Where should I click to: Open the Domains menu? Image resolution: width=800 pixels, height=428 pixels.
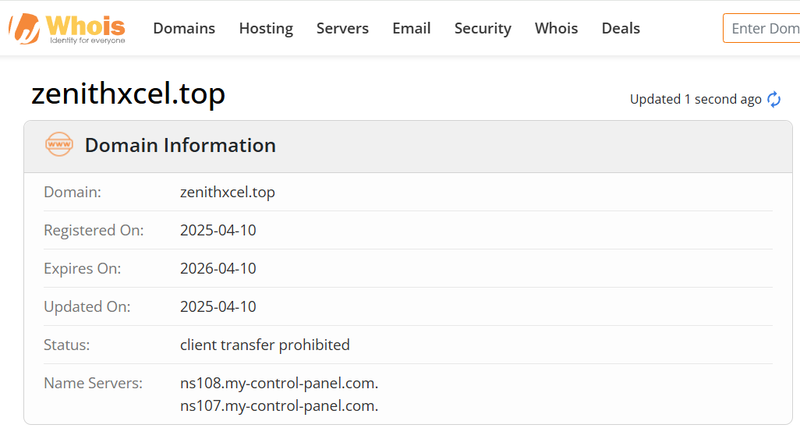pos(184,28)
